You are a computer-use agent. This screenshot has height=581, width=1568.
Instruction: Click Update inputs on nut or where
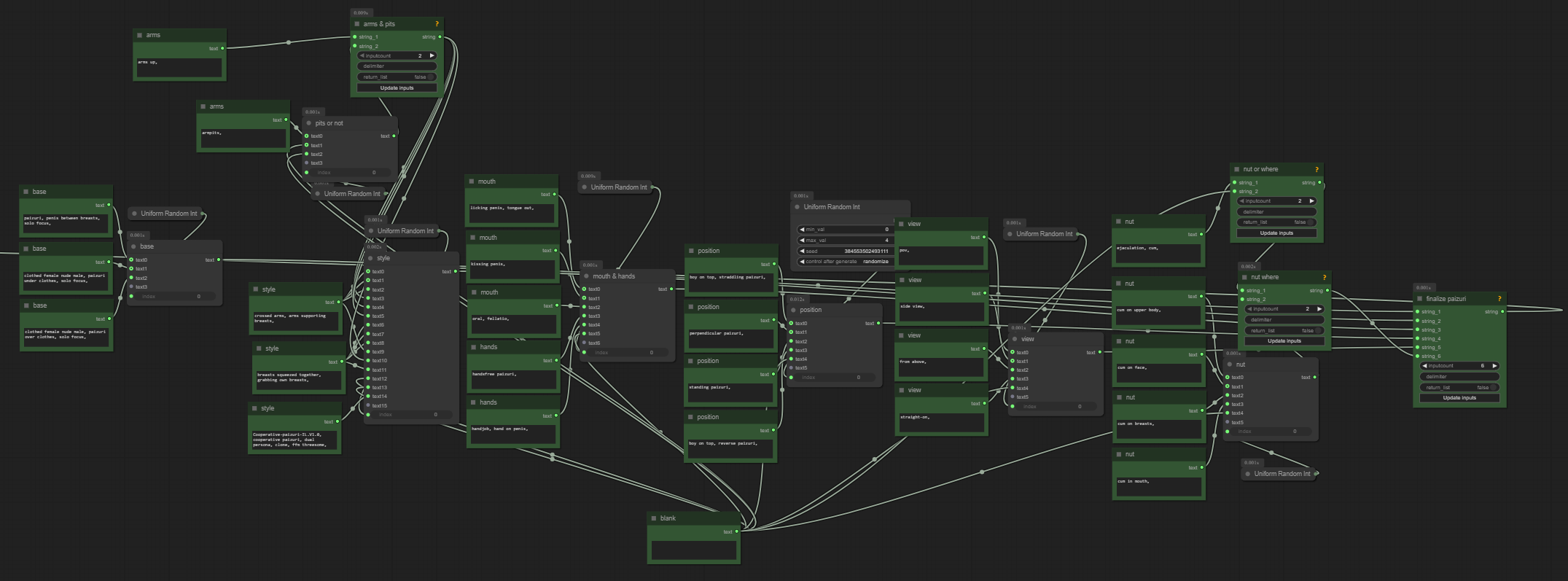(x=1277, y=233)
